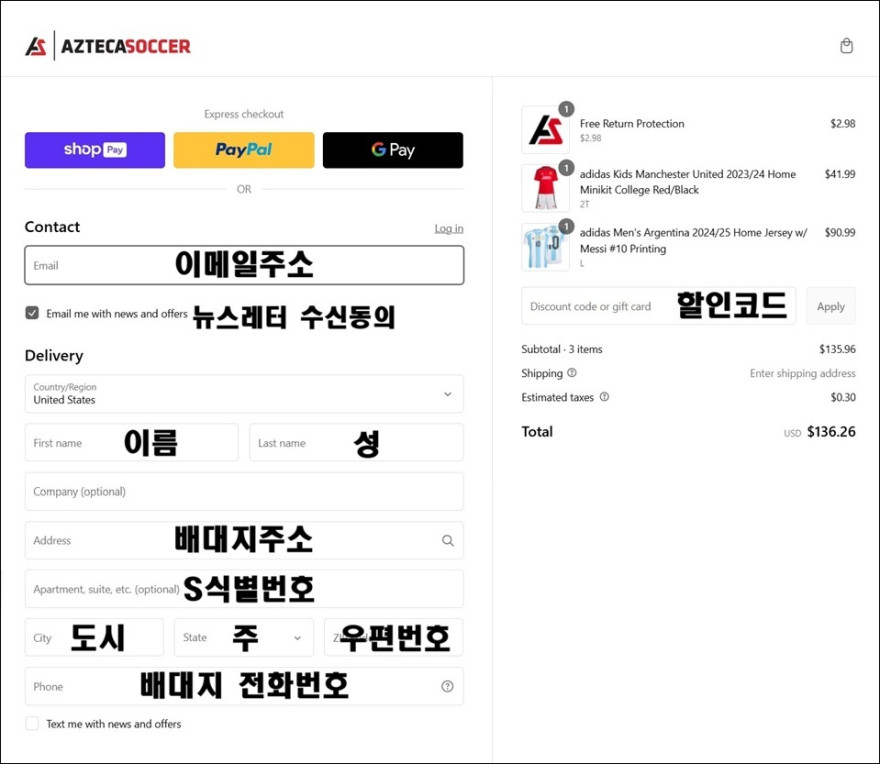The height and width of the screenshot is (764, 880).
Task: Click the $90.99 price of the jersey
Action: pyautogui.click(x=840, y=232)
